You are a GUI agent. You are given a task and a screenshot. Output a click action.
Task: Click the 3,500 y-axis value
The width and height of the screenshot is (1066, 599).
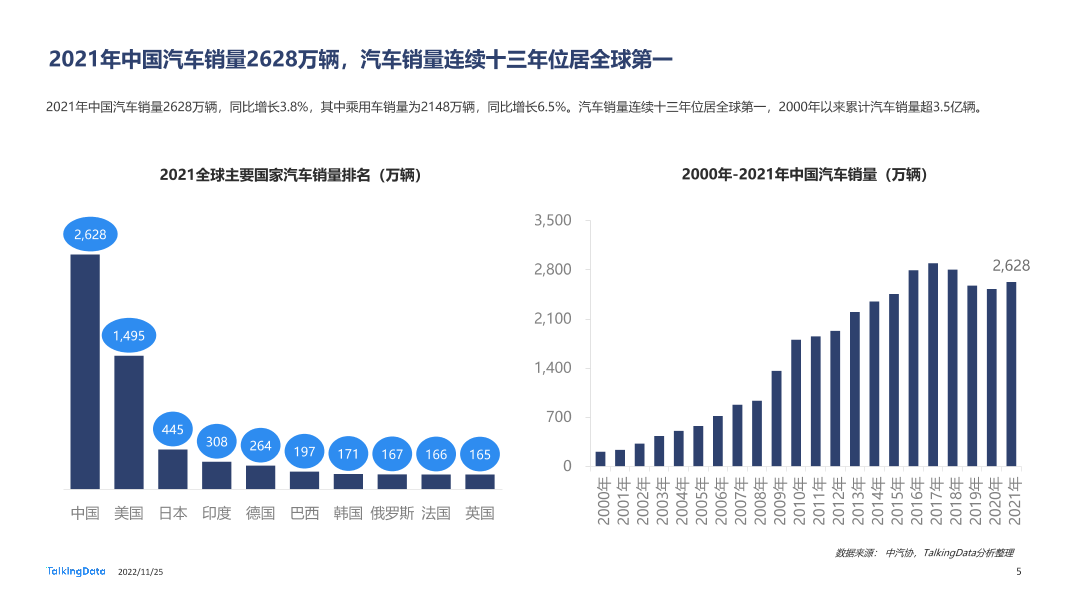[x=552, y=220]
